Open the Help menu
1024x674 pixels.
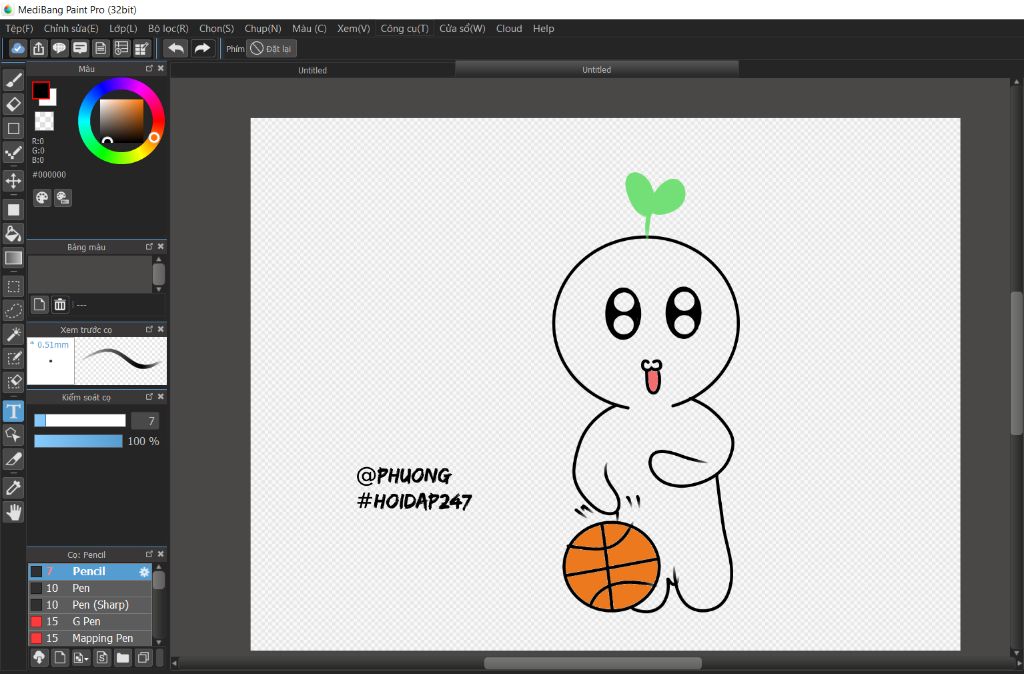click(543, 29)
